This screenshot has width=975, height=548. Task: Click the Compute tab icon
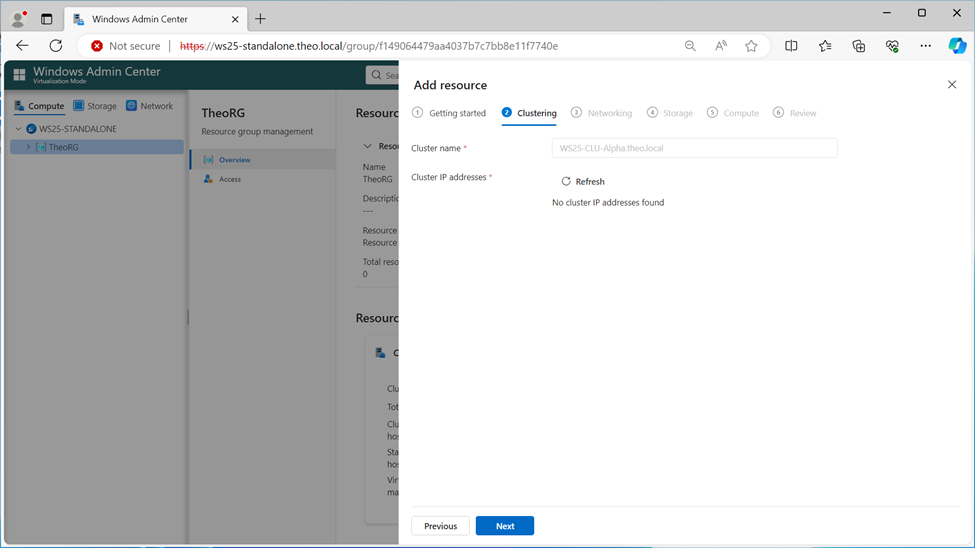[x=19, y=106]
